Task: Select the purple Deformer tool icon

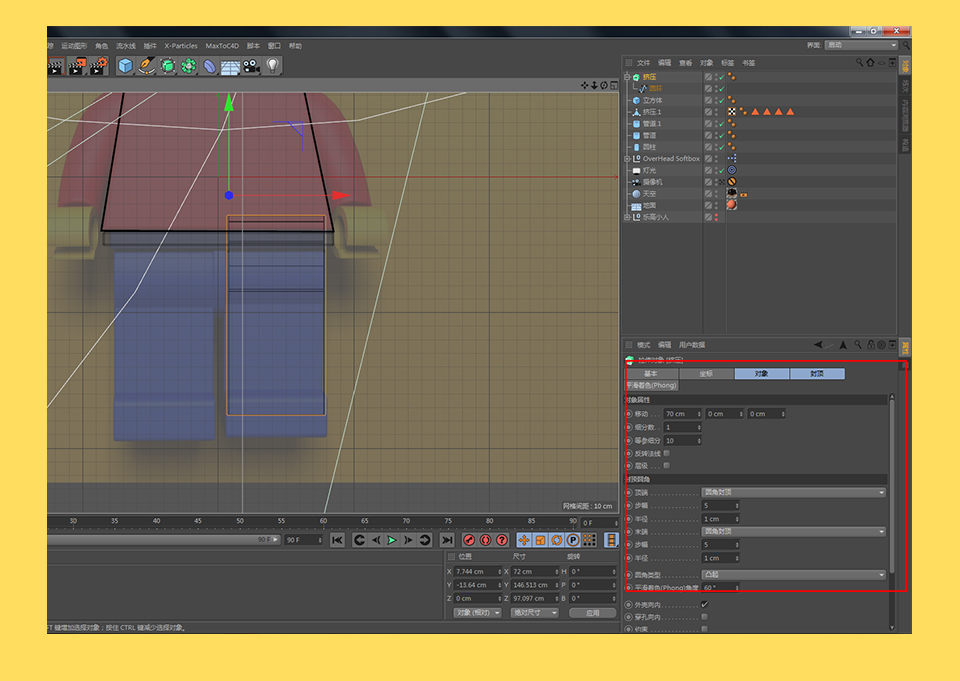Action: (209, 66)
